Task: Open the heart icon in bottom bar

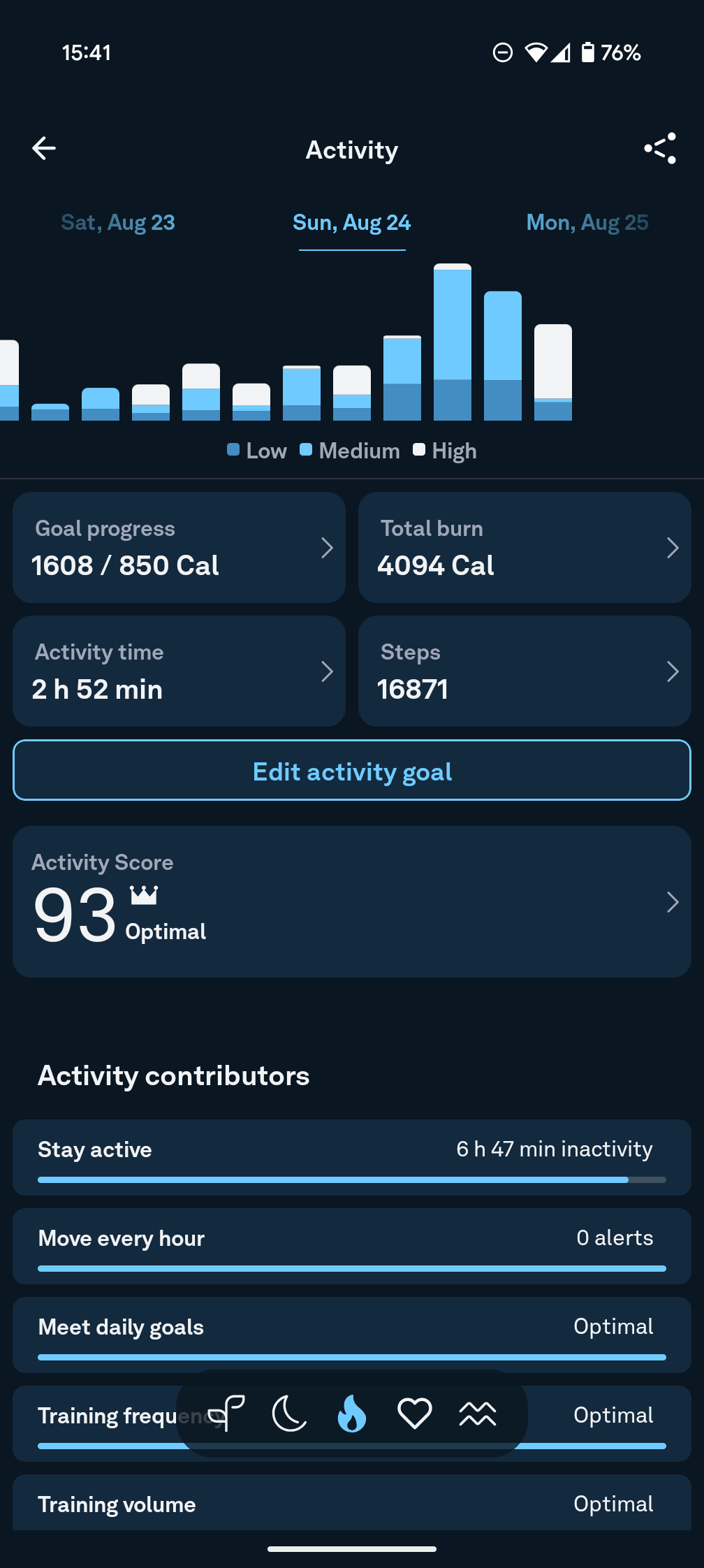Action: 415,1414
